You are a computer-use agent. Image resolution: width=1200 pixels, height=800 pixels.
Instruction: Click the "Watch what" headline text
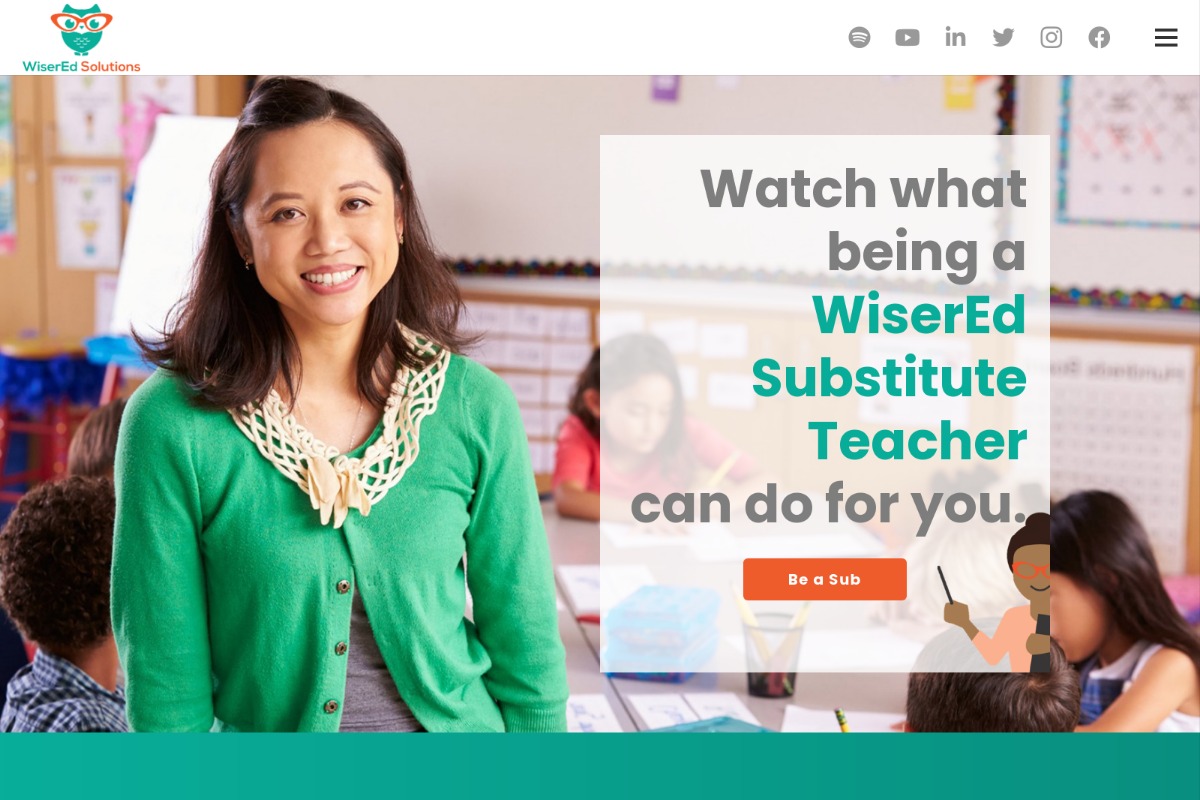[x=864, y=188]
